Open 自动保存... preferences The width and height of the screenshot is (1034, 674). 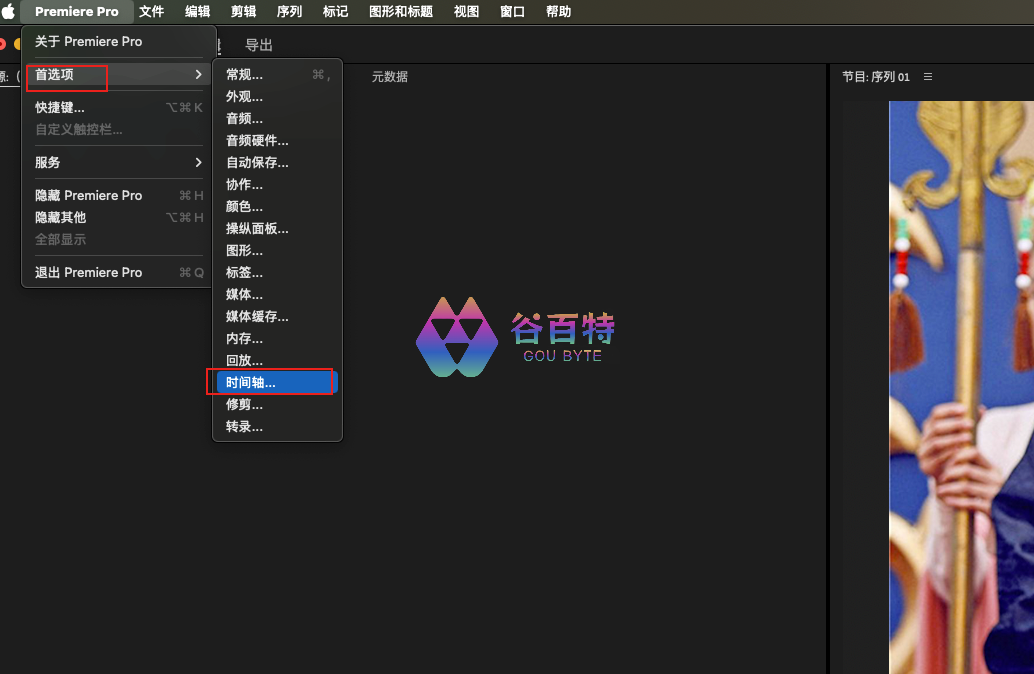click(x=257, y=162)
